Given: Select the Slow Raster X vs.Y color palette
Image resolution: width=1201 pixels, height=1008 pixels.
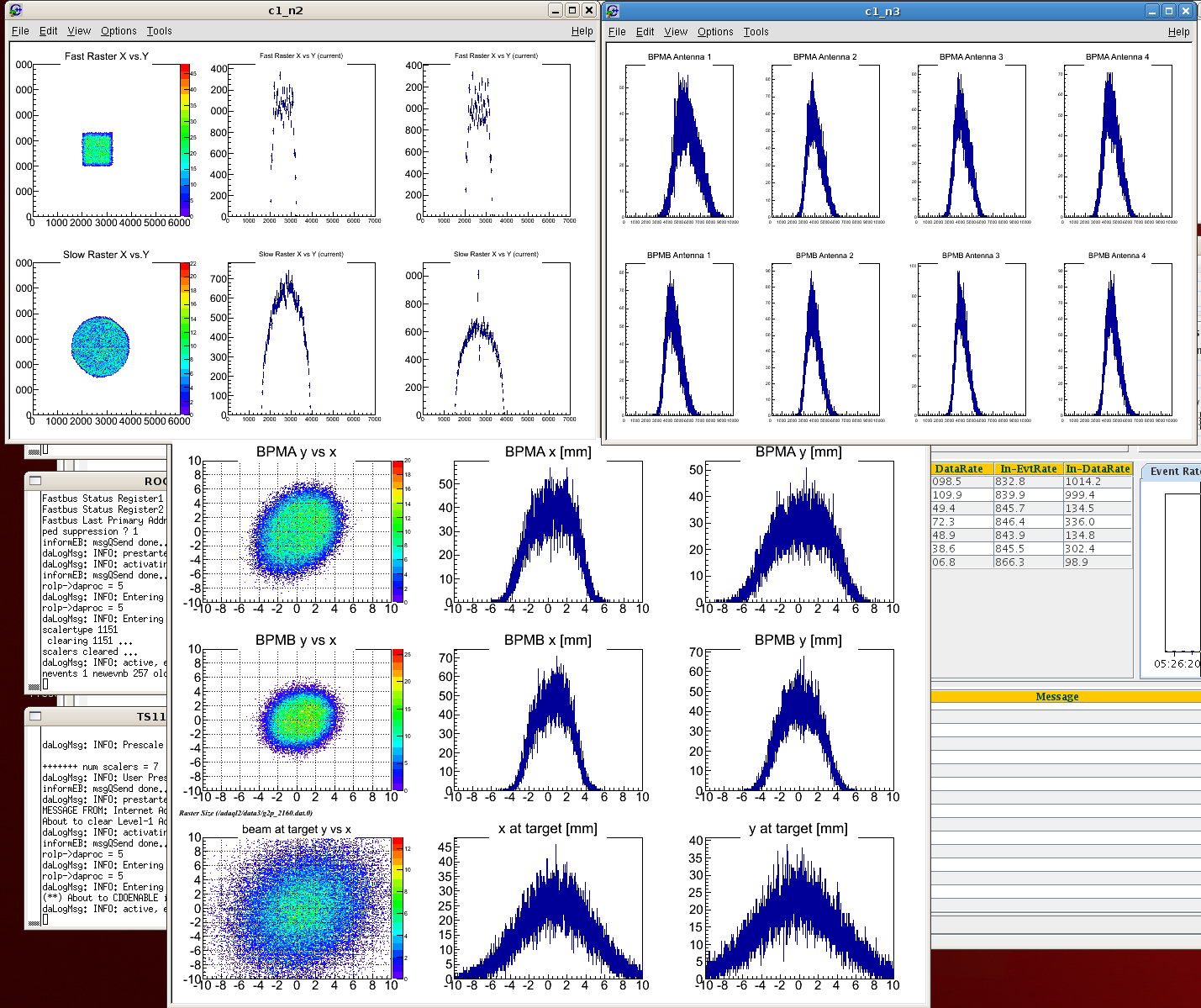Looking at the screenshot, I should [185, 338].
